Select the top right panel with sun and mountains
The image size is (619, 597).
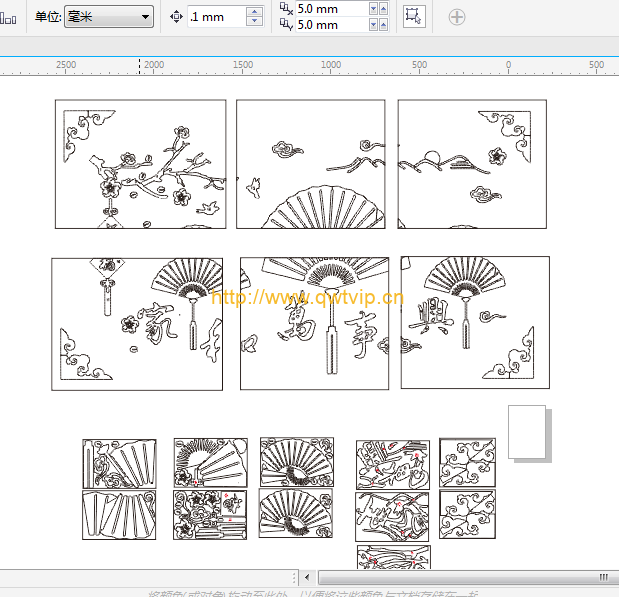pyautogui.click(x=472, y=164)
